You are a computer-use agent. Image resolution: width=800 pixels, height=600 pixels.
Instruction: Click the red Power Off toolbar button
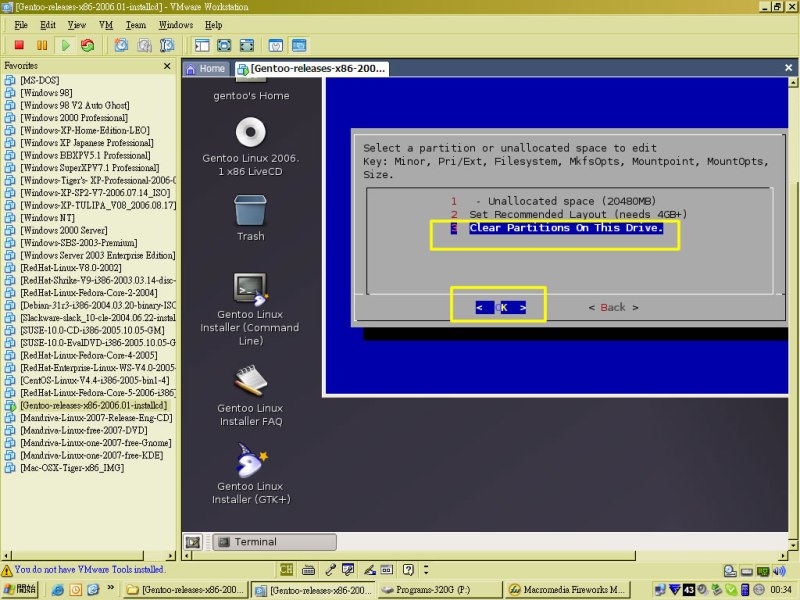pos(19,45)
